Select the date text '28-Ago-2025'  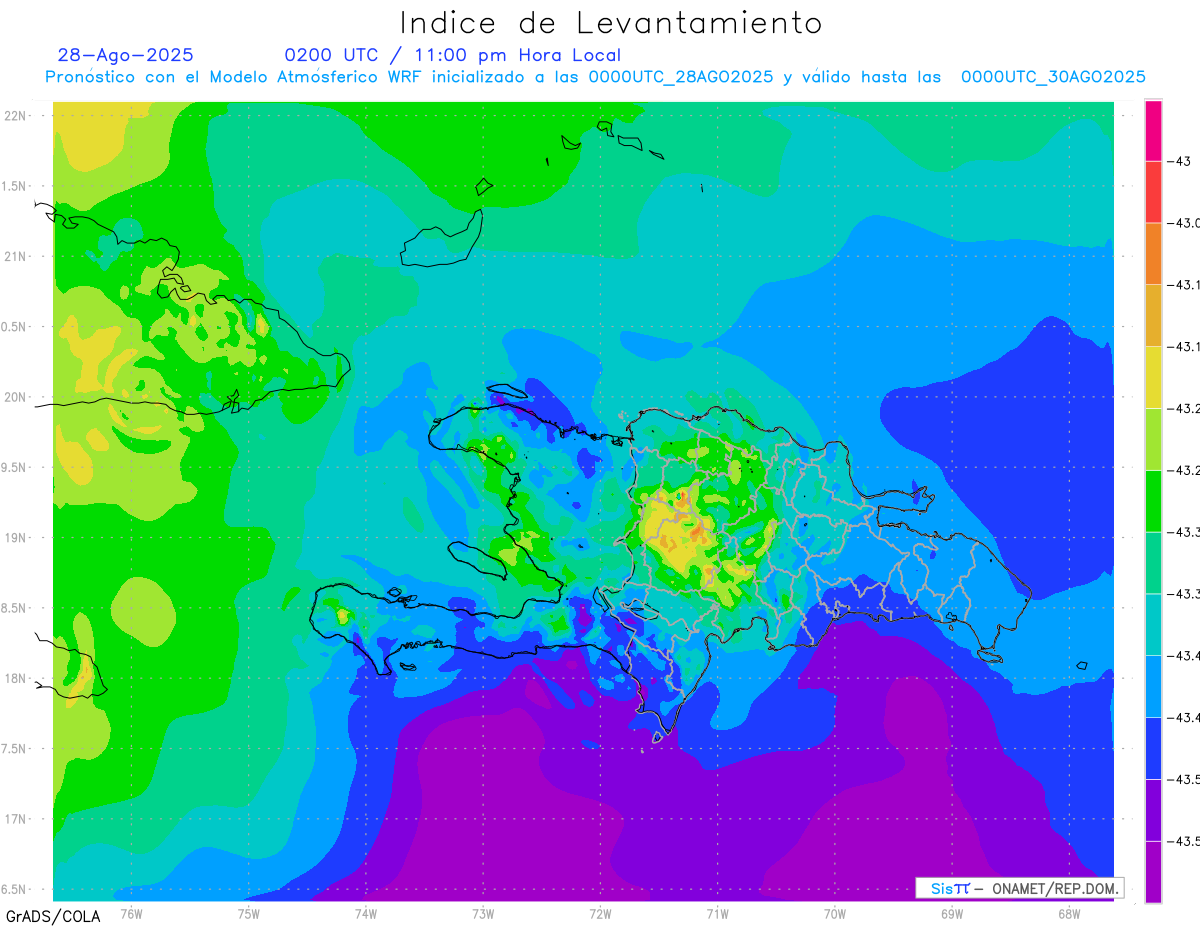126,55
